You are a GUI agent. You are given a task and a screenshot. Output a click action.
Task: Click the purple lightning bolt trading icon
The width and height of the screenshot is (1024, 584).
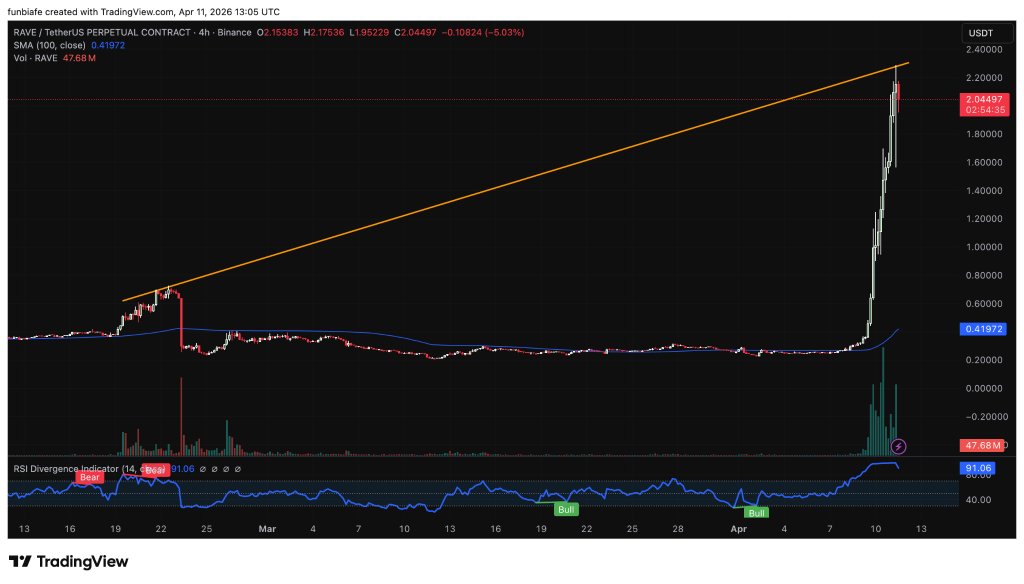pos(900,444)
